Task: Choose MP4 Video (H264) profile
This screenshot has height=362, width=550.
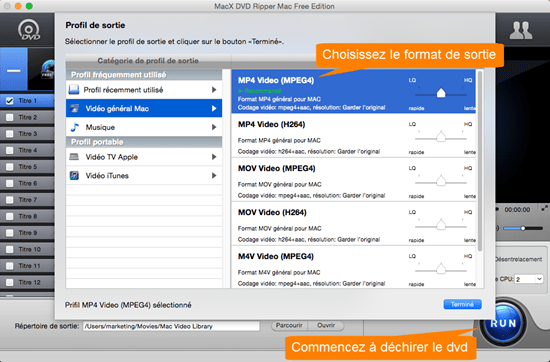Action: [354, 135]
